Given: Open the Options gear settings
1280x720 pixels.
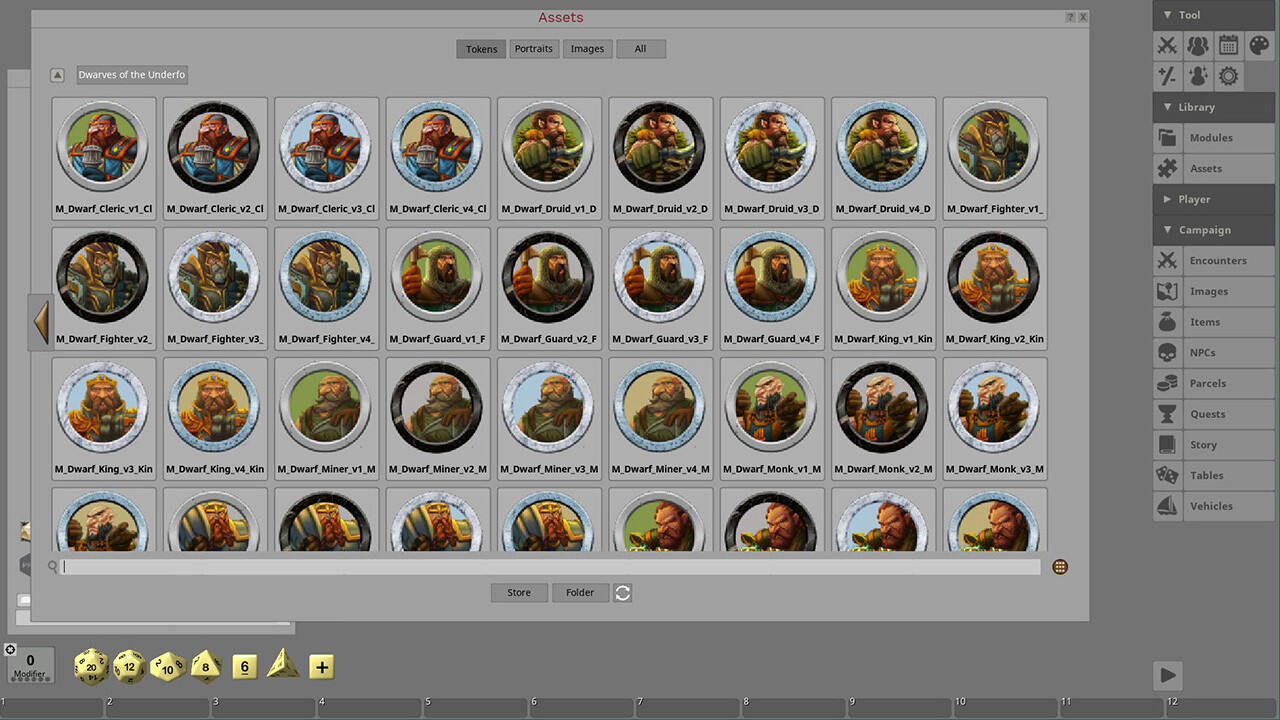Looking at the screenshot, I should coord(1227,75).
